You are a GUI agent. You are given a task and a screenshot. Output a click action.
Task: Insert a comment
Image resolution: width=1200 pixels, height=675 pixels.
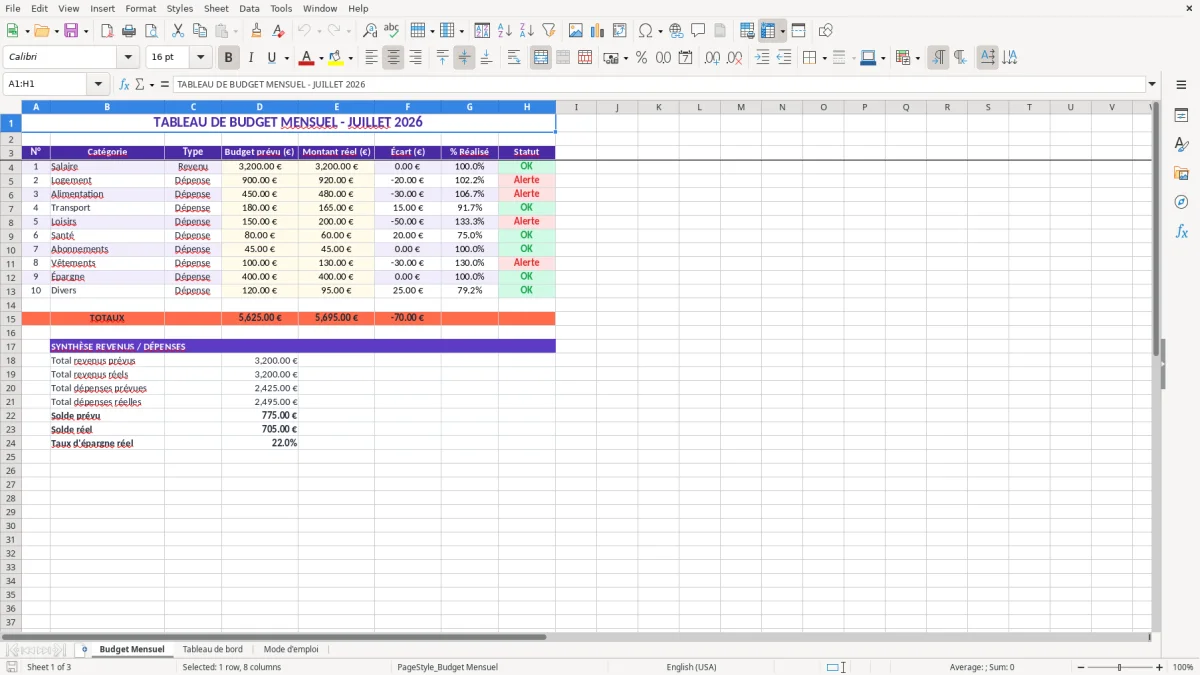point(698,31)
